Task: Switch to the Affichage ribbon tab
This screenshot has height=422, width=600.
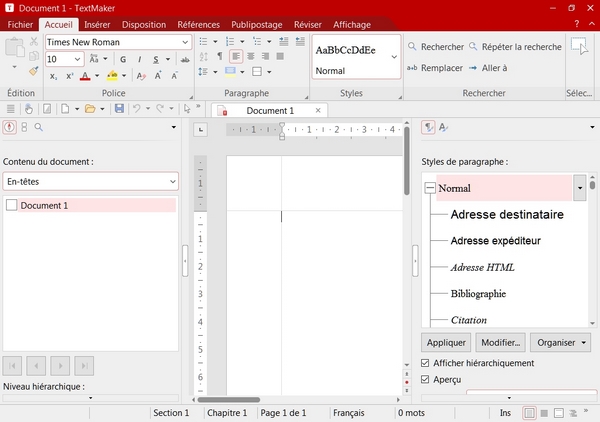Action: [x=352, y=24]
